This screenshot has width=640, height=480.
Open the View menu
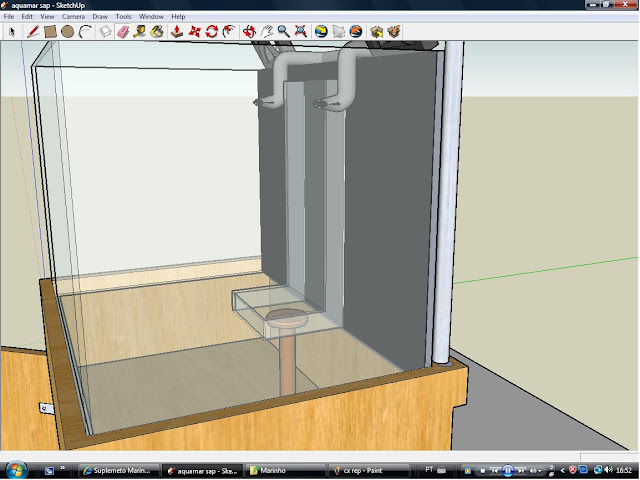pyautogui.click(x=47, y=17)
